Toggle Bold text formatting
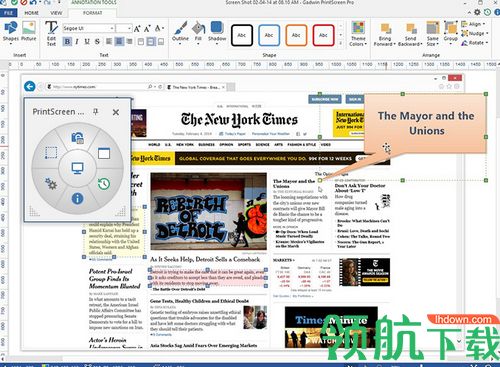500x367 pixels. pos(67,42)
